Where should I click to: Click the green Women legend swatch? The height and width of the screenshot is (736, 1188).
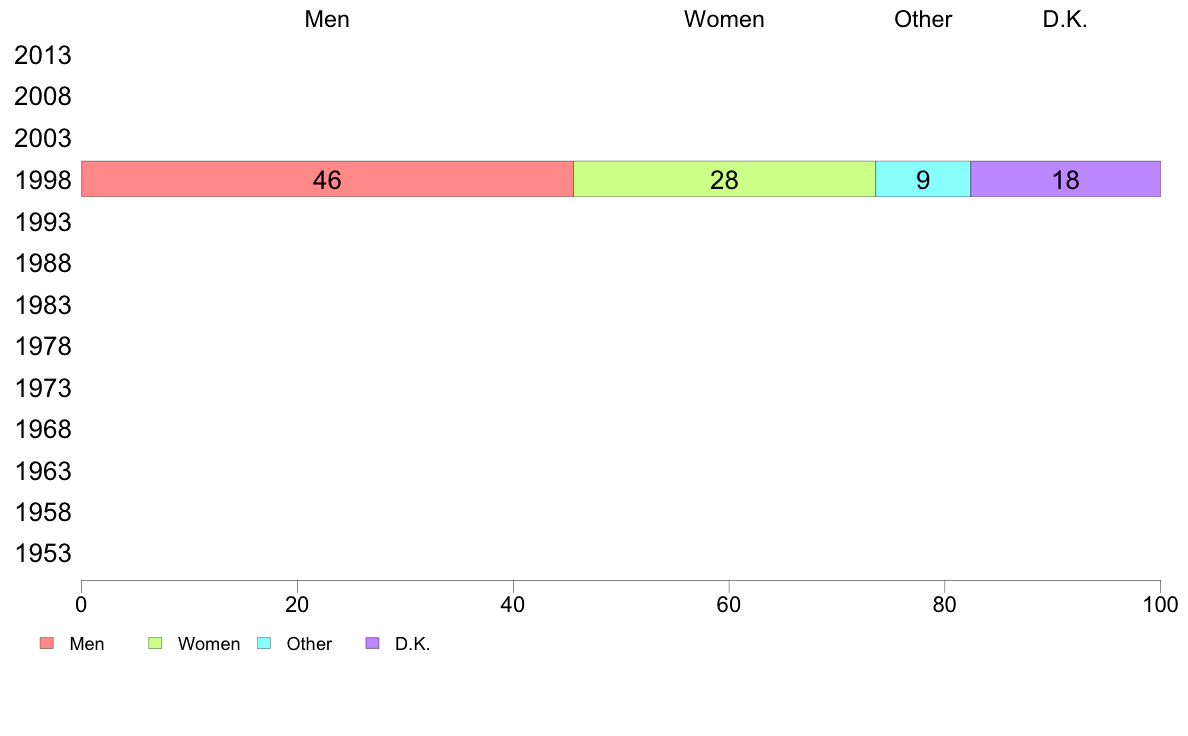pyautogui.click(x=155, y=643)
